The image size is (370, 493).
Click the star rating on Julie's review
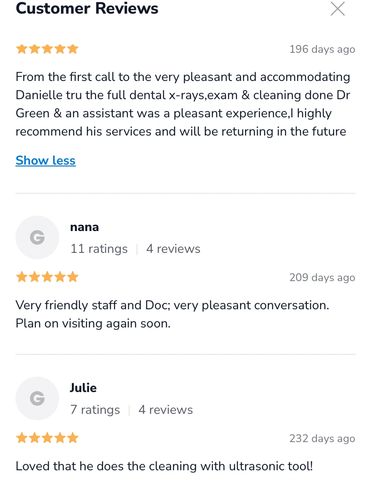pyautogui.click(x=47, y=438)
